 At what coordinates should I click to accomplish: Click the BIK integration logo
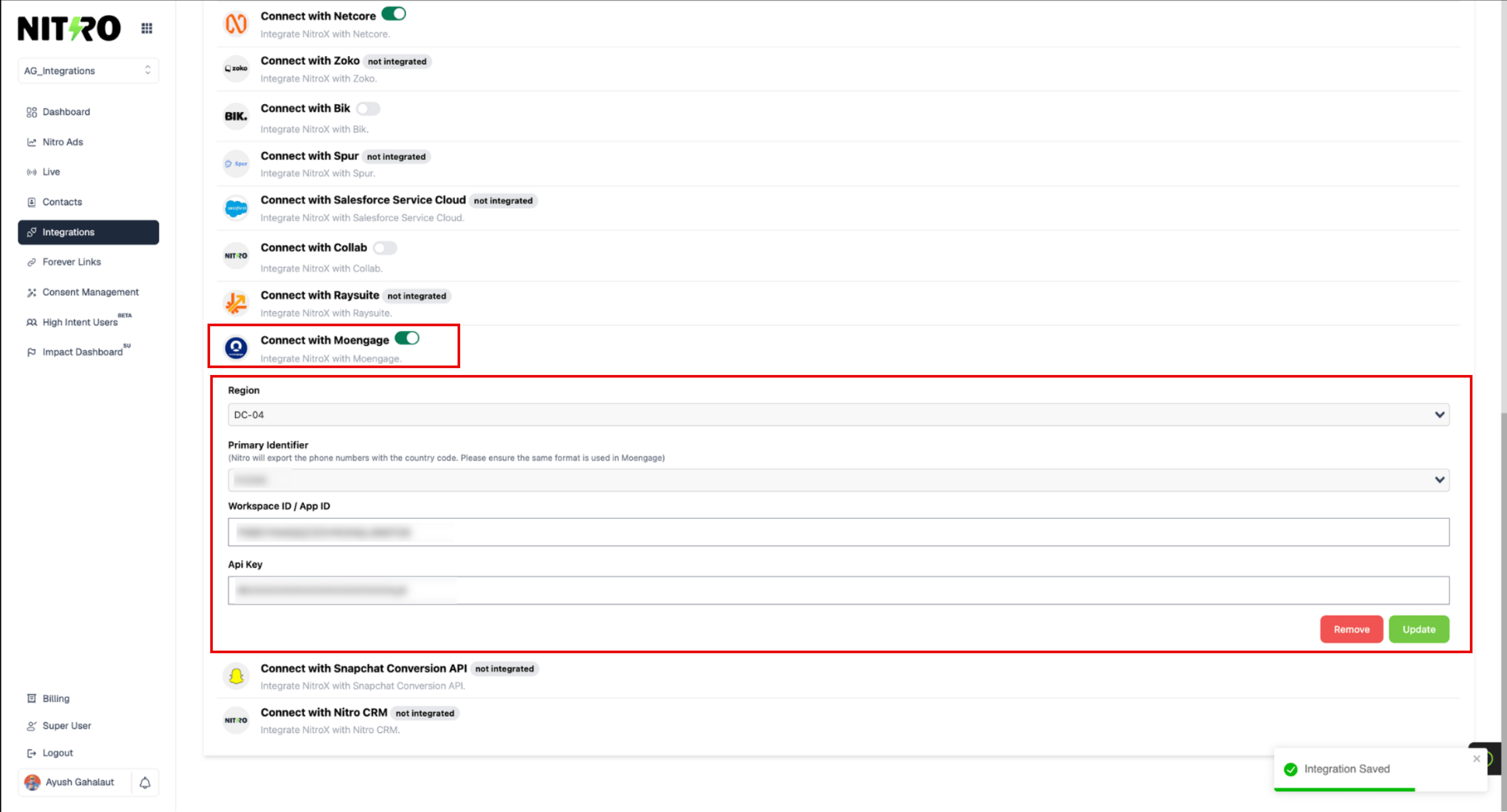236,116
